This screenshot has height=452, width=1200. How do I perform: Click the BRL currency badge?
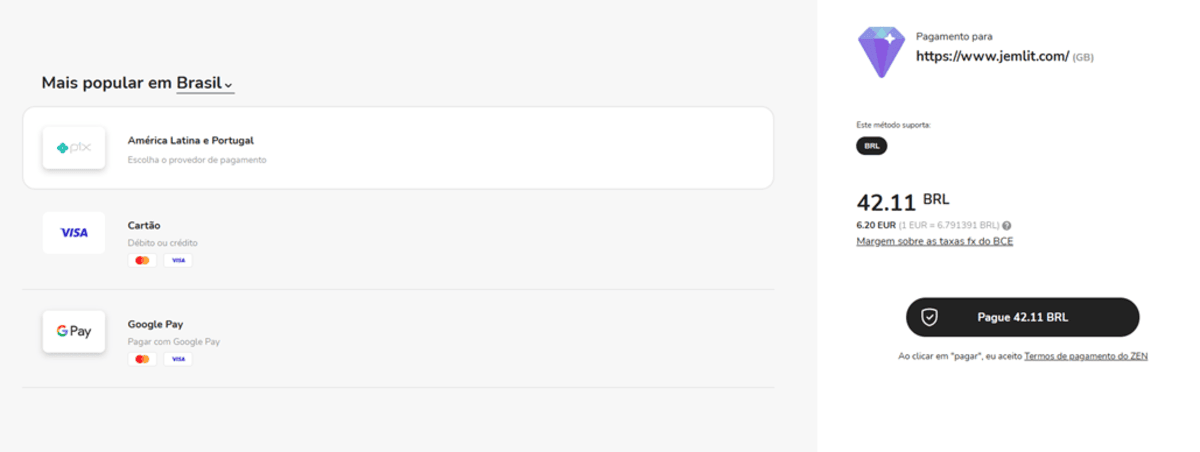pos(871,146)
